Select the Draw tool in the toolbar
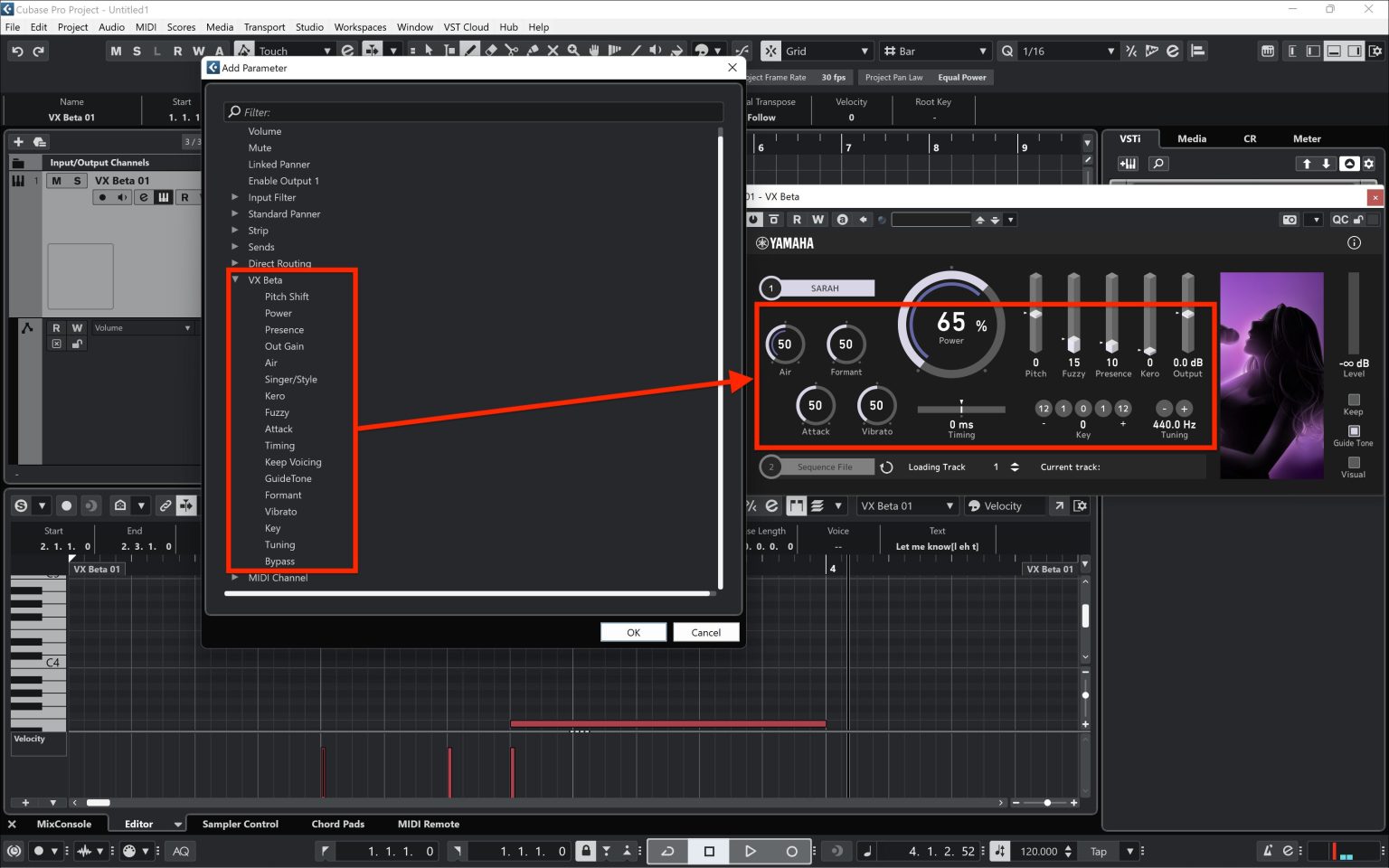1389x868 pixels. coord(470,51)
